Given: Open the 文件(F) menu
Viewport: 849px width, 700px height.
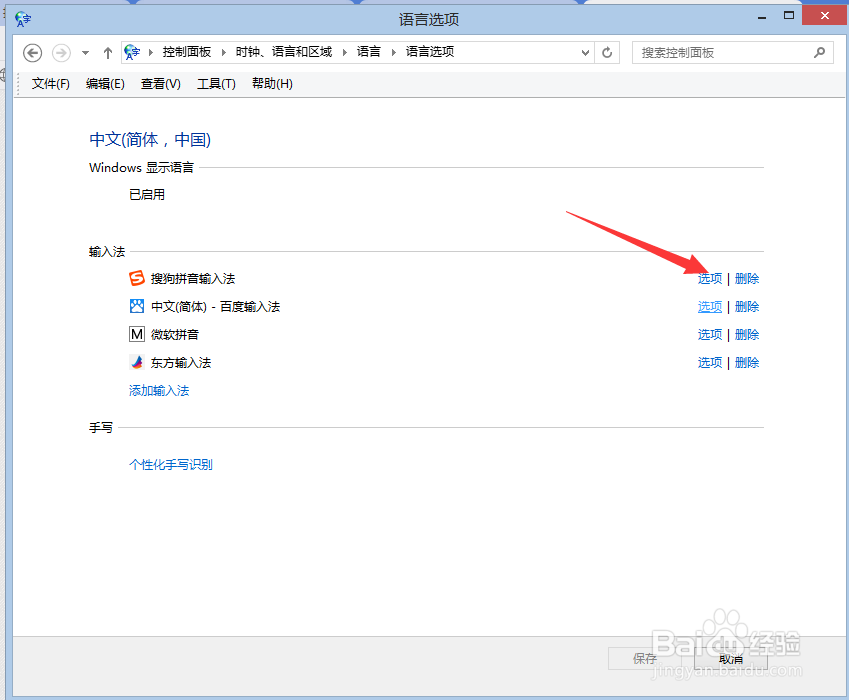Looking at the screenshot, I should (x=50, y=83).
